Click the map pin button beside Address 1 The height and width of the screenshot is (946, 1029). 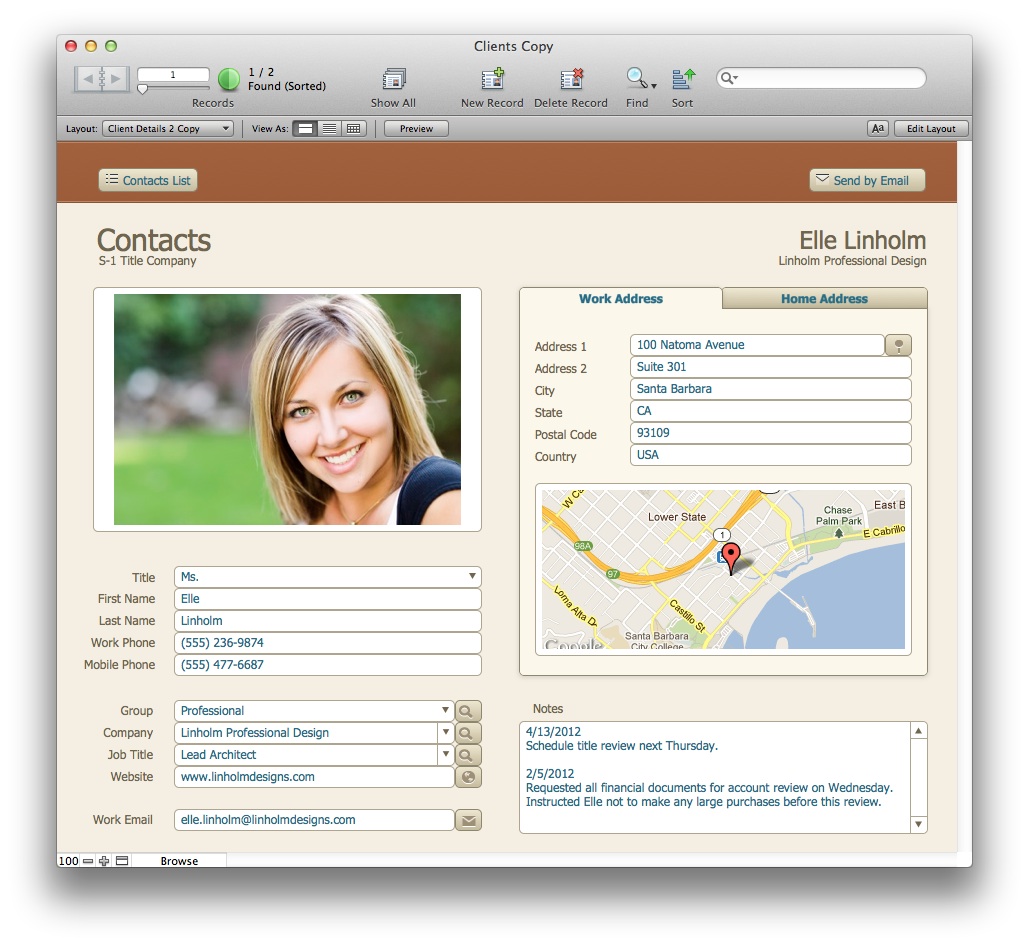click(x=898, y=345)
